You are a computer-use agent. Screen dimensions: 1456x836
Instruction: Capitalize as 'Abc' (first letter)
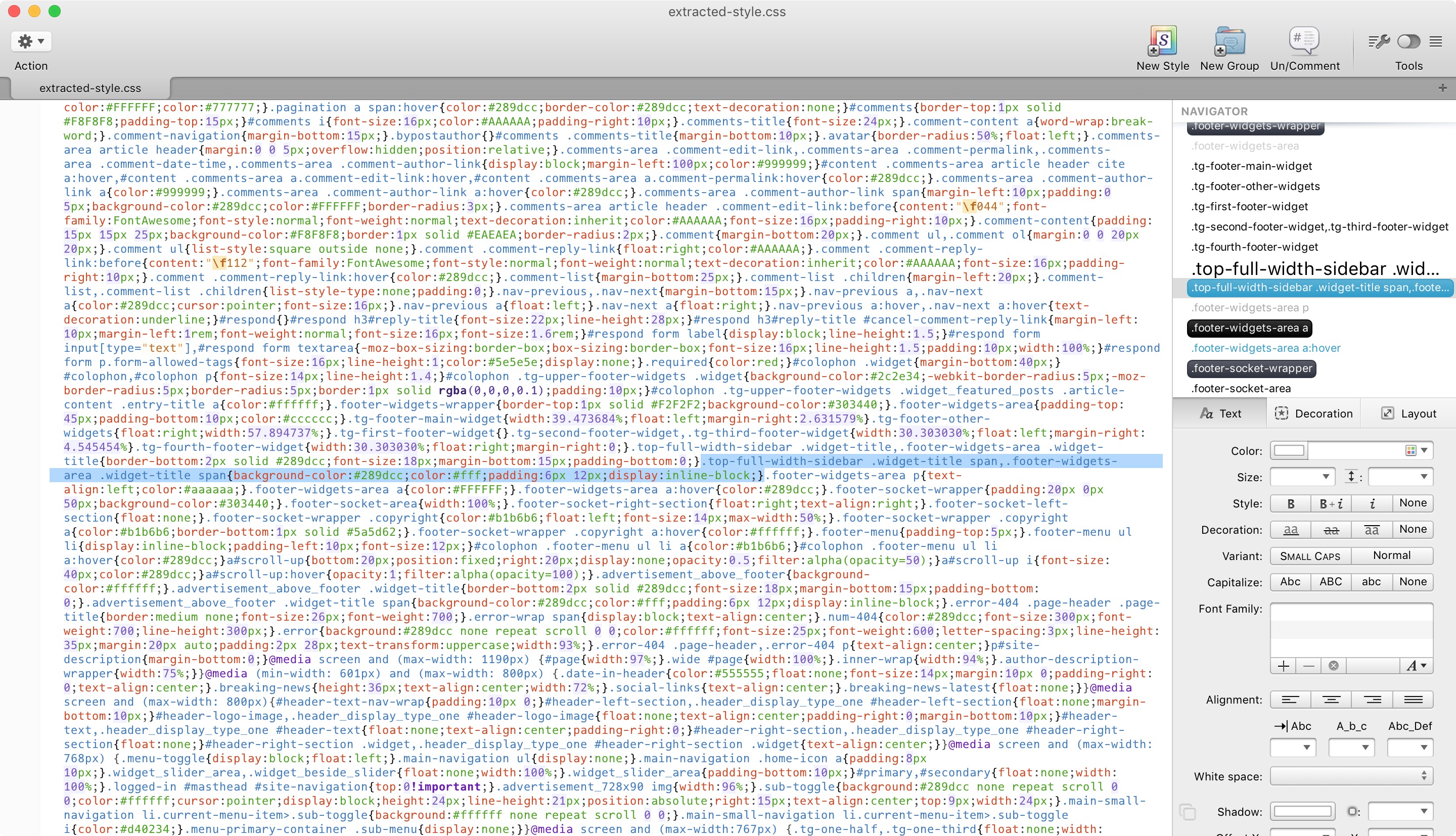[x=1291, y=582]
